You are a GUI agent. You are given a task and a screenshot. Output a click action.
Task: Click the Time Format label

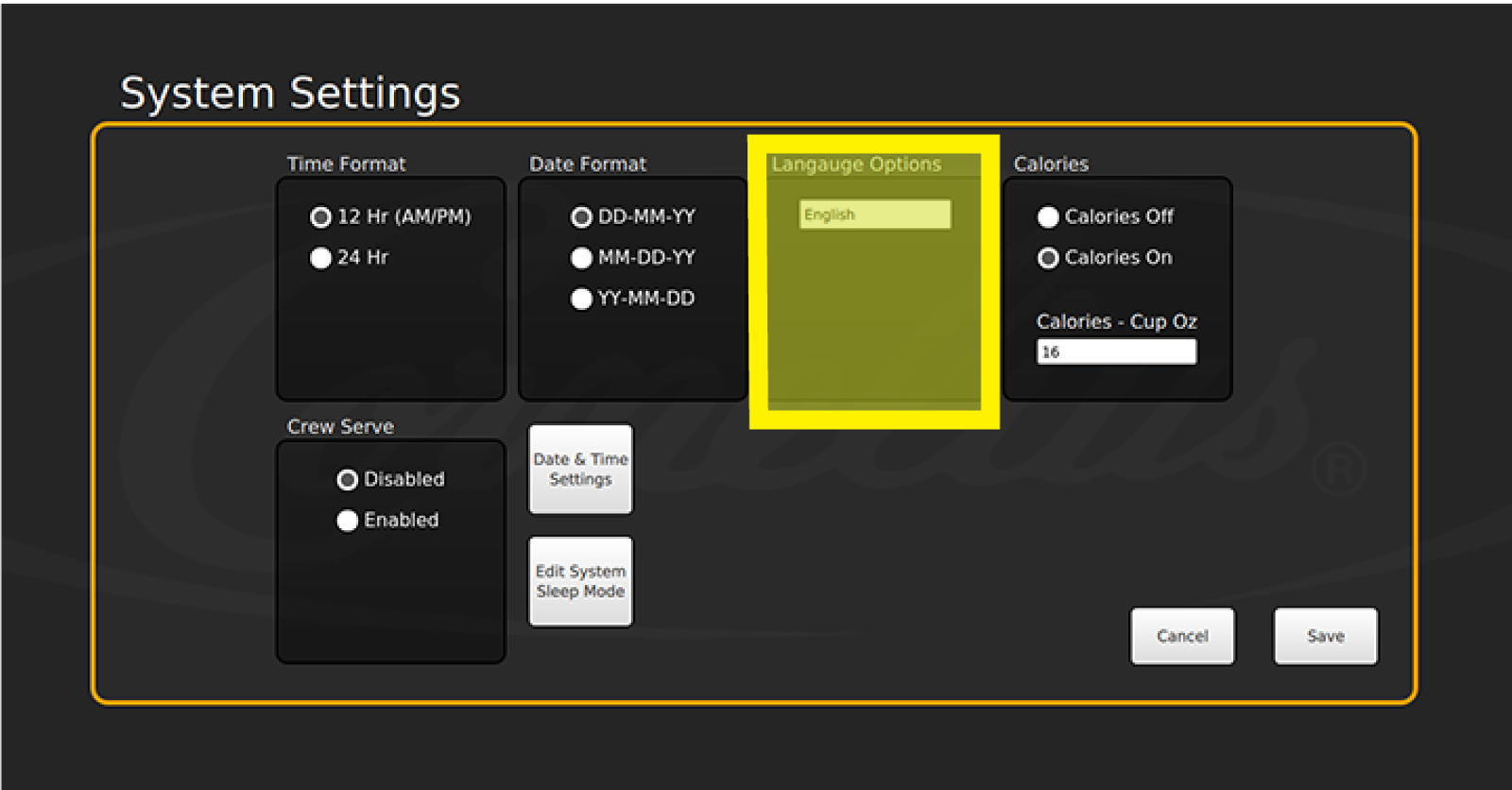click(346, 164)
